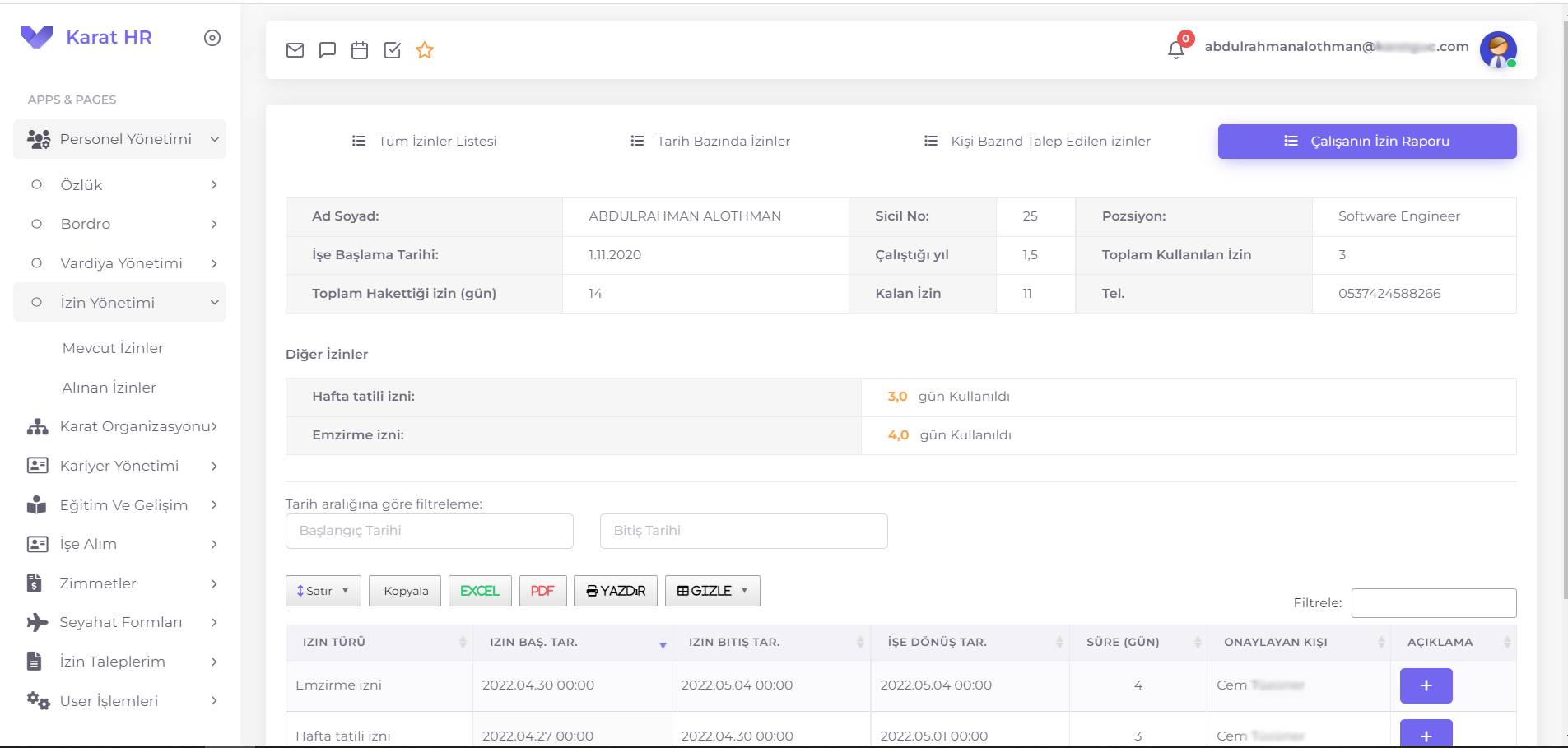Open the Satır rows dropdown

[x=322, y=591]
